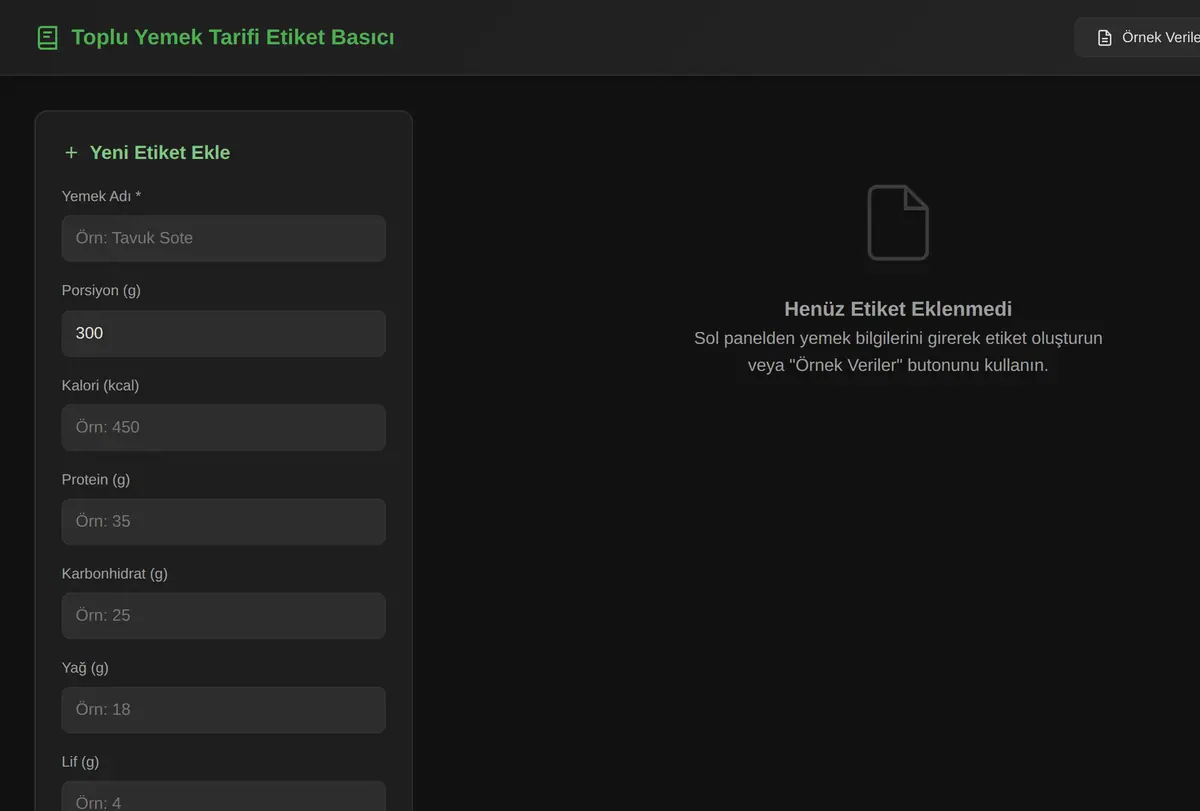Click the Lif (g) input field

click(224, 796)
